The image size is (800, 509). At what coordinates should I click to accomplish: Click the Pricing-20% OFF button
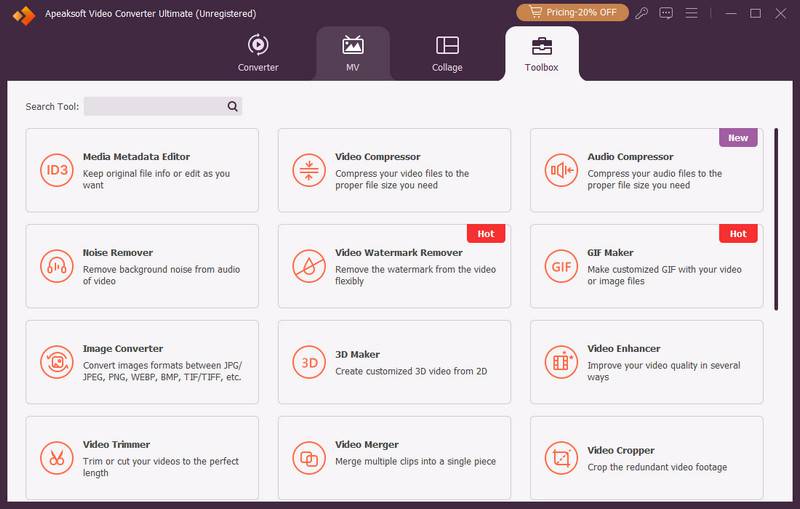(572, 12)
